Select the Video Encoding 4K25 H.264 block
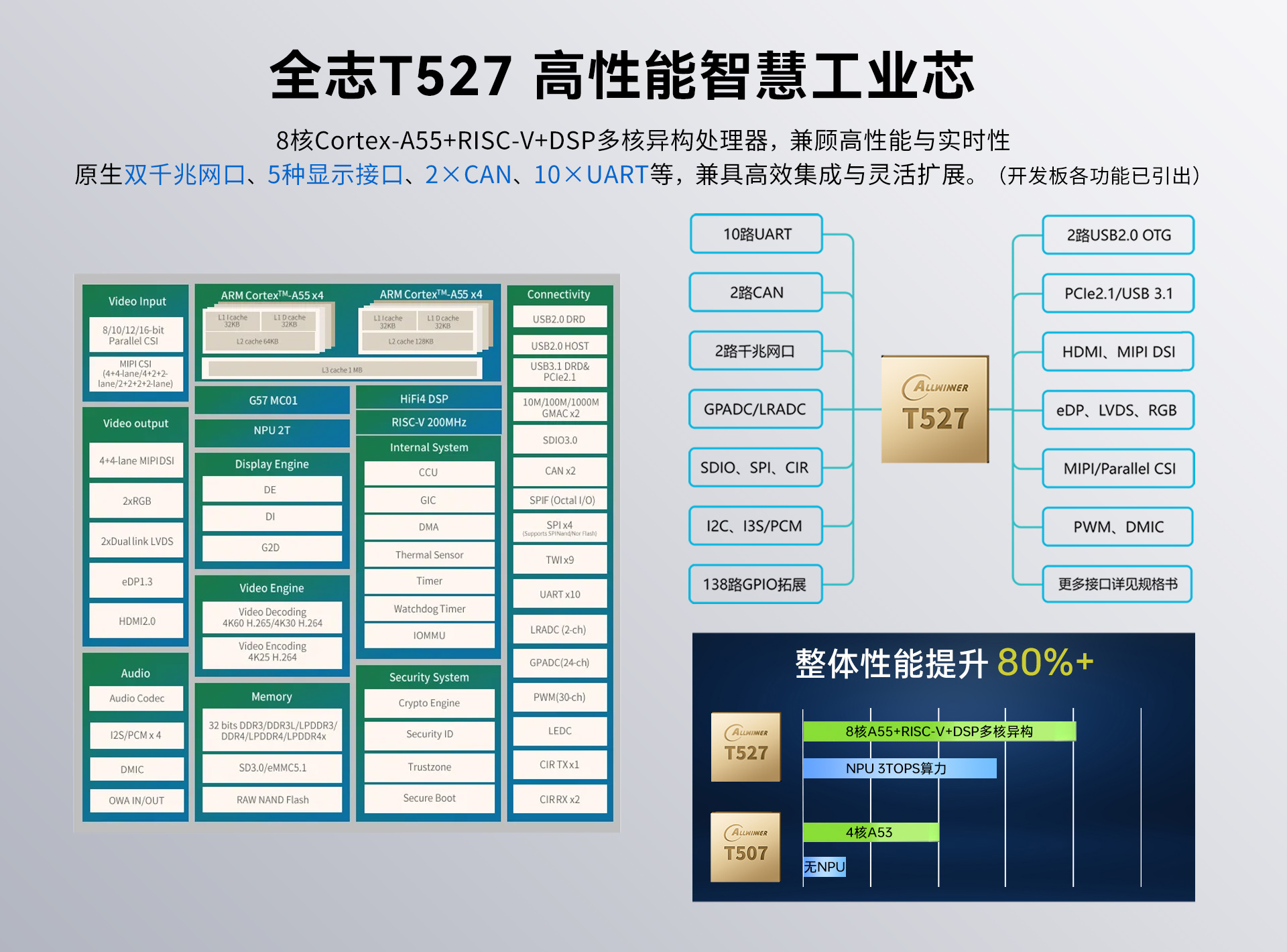The height and width of the screenshot is (952, 1287). point(272,652)
